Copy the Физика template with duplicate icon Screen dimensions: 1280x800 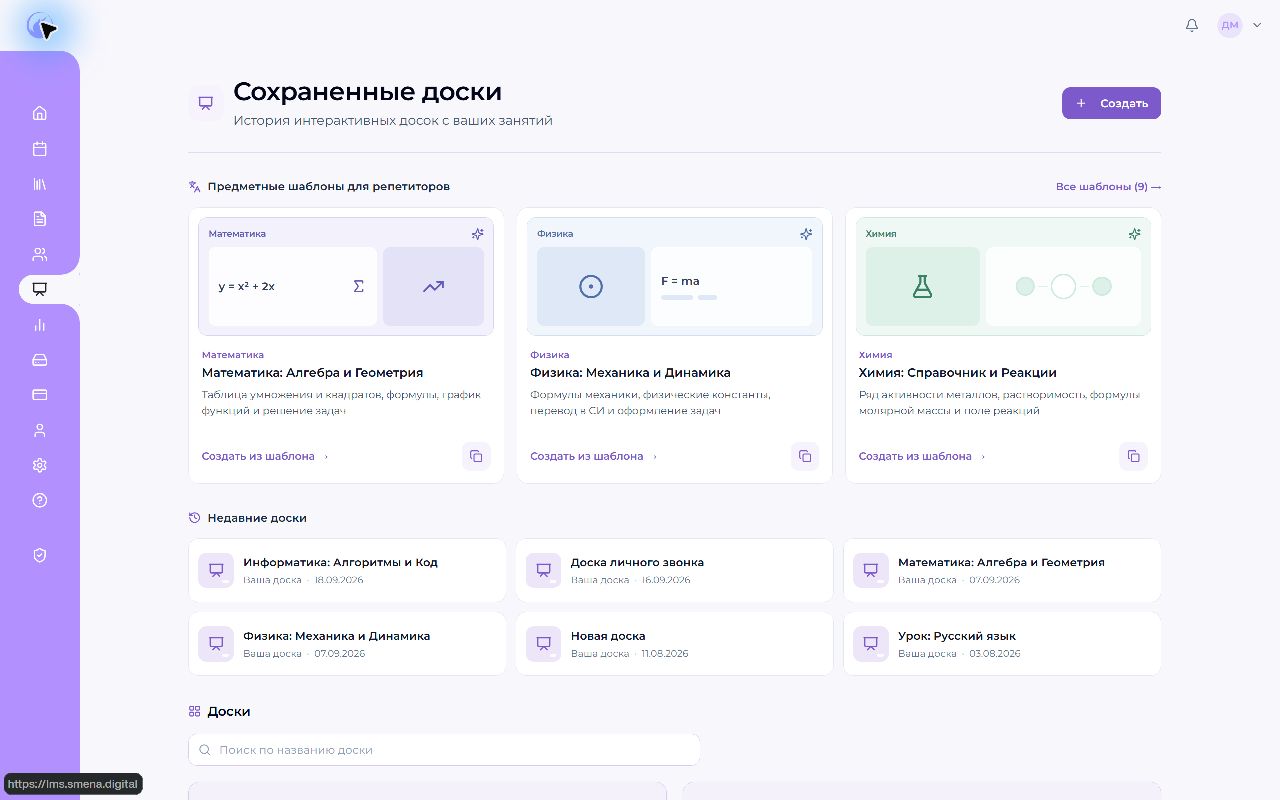pos(805,456)
